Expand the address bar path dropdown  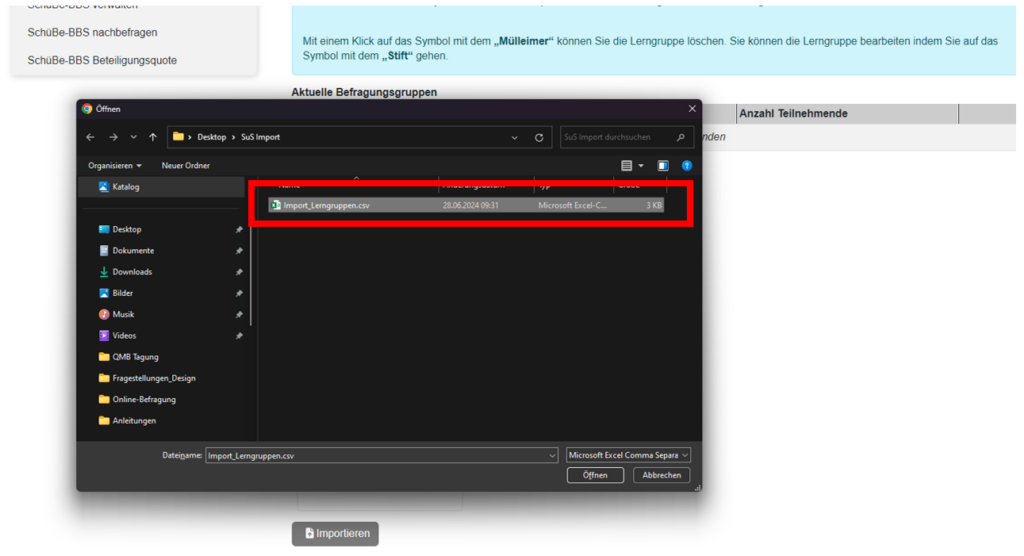[x=514, y=137]
